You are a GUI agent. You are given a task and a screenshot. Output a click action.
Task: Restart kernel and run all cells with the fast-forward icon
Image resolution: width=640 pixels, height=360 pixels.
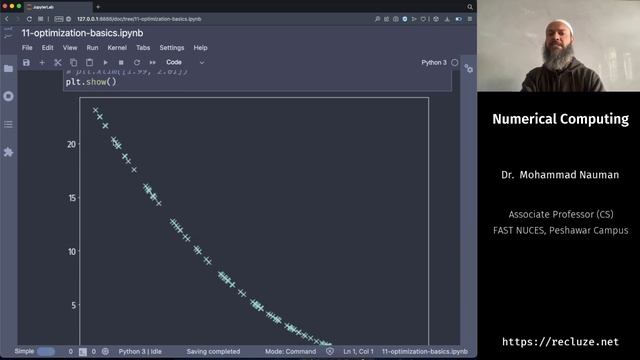pos(153,62)
